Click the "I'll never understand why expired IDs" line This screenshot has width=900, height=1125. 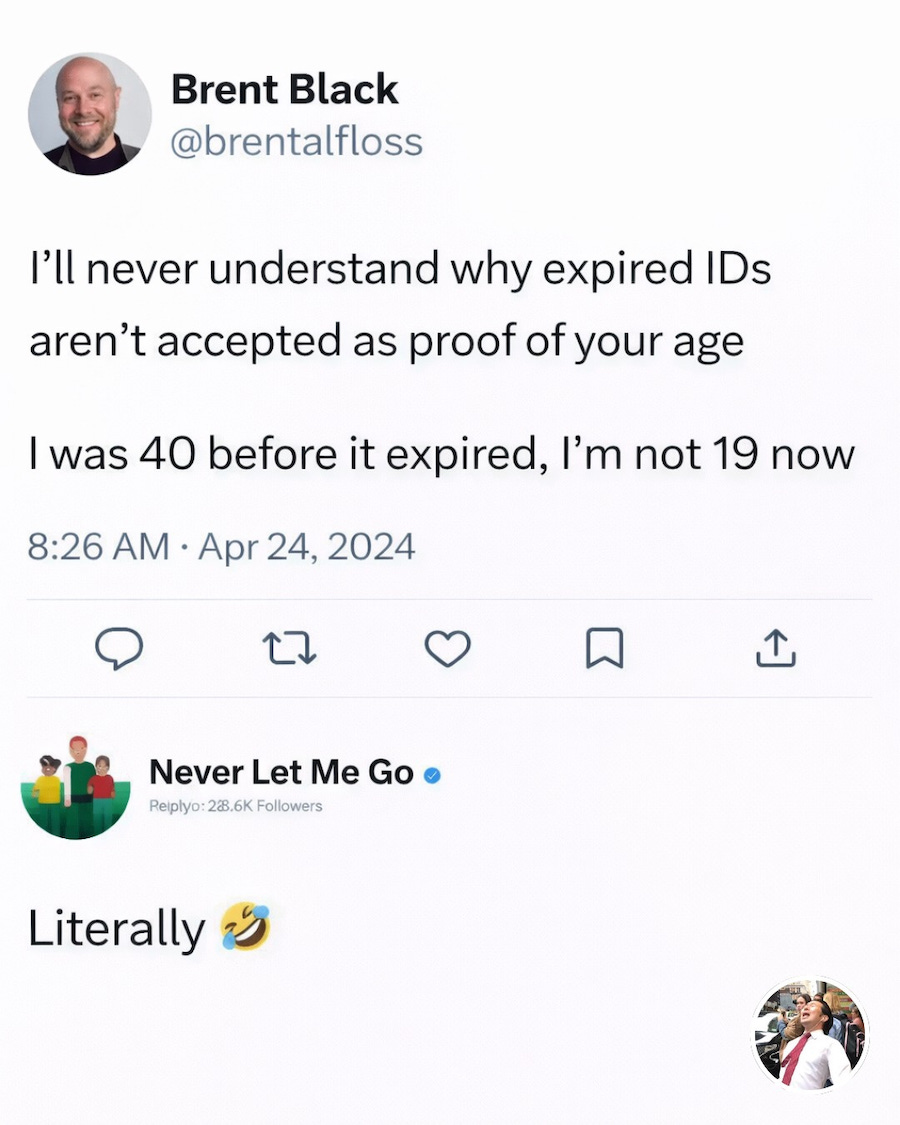pyautogui.click(x=400, y=268)
